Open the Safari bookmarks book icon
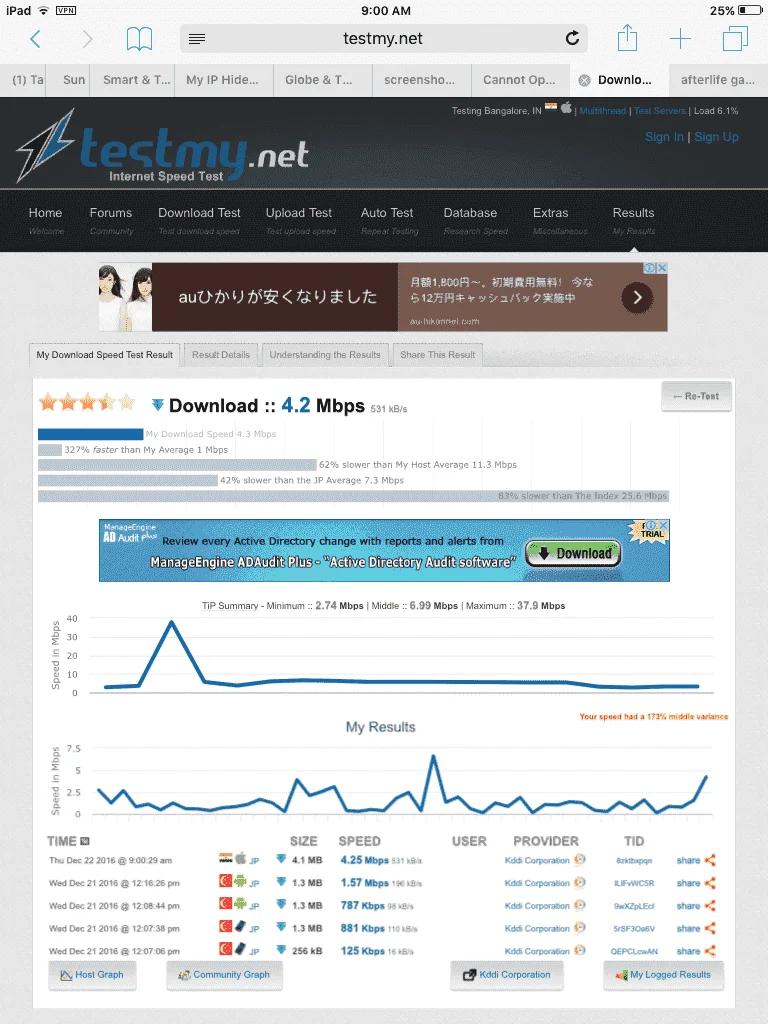Image resolution: width=768 pixels, height=1024 pixels. click(x=139, y=39)
